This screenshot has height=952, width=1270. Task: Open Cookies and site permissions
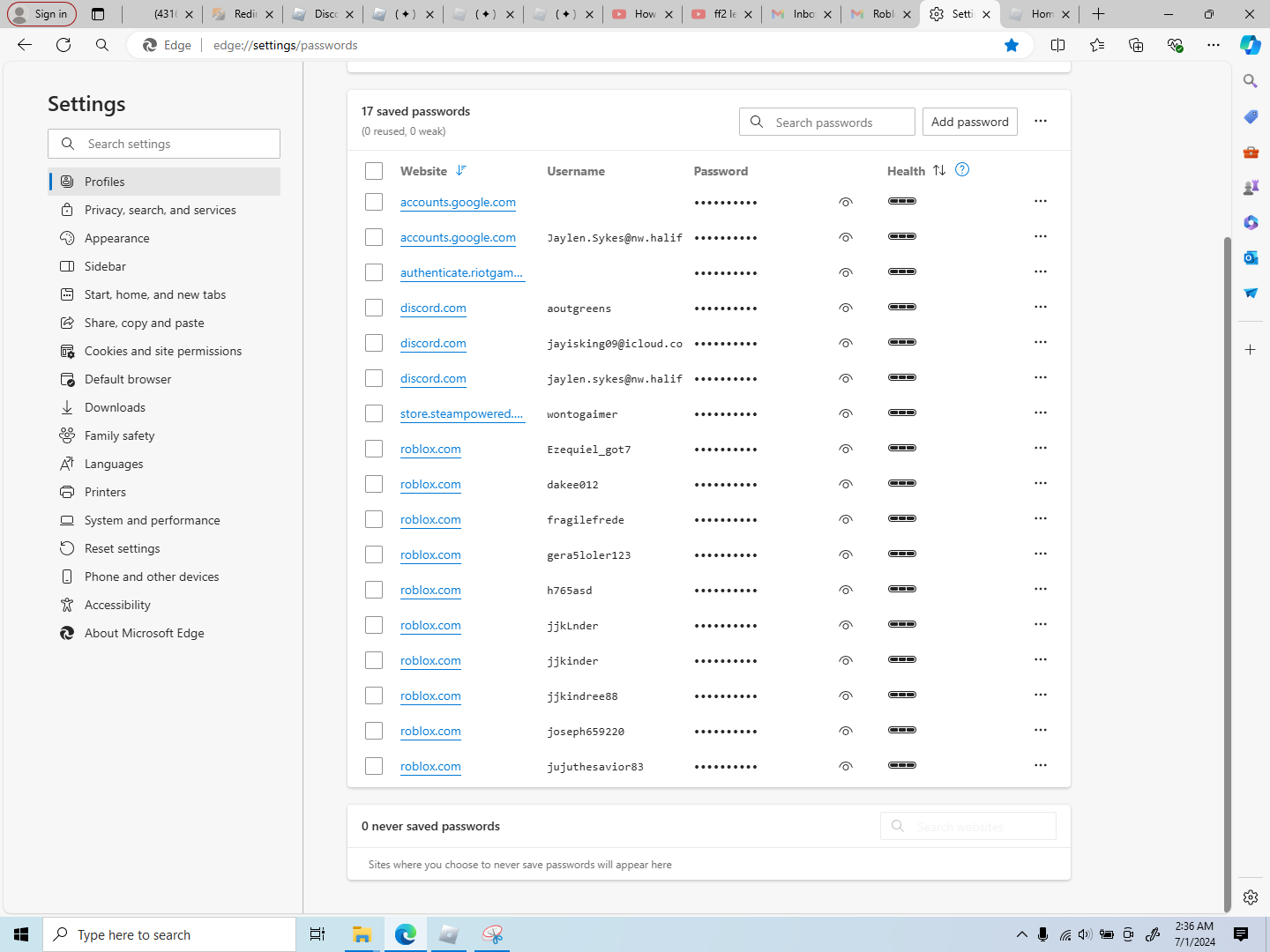pos(164,351)
